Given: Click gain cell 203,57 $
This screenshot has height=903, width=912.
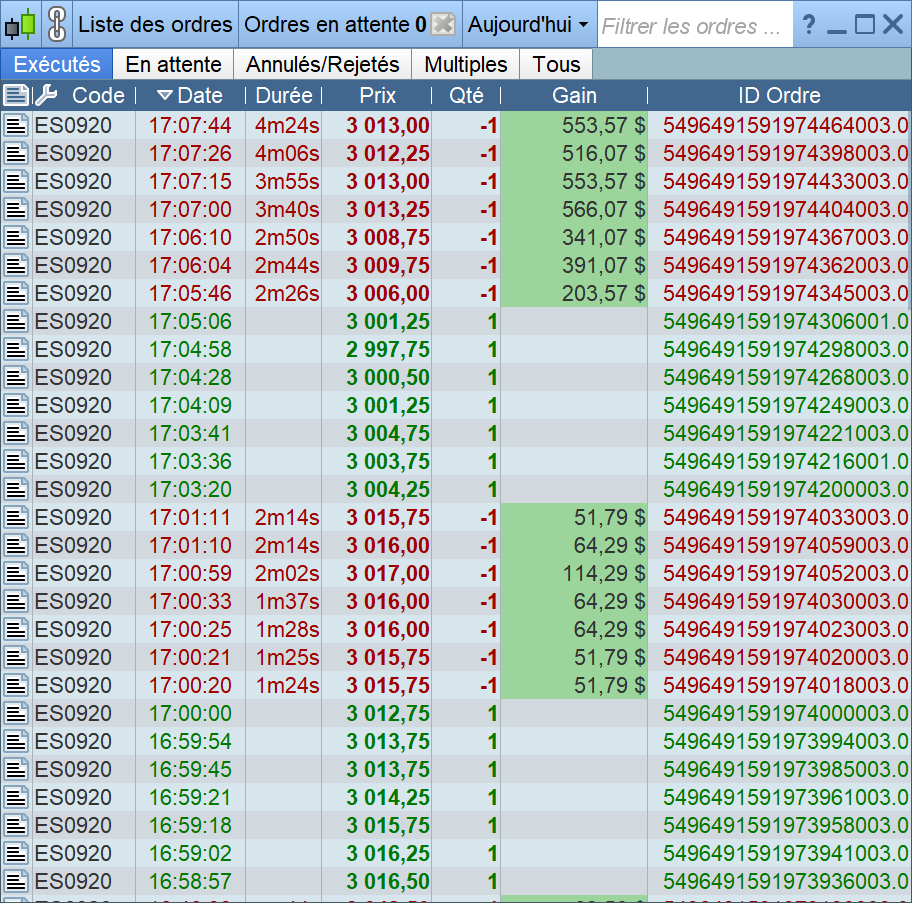Looking at the screenshot, I should click(574, 294).
